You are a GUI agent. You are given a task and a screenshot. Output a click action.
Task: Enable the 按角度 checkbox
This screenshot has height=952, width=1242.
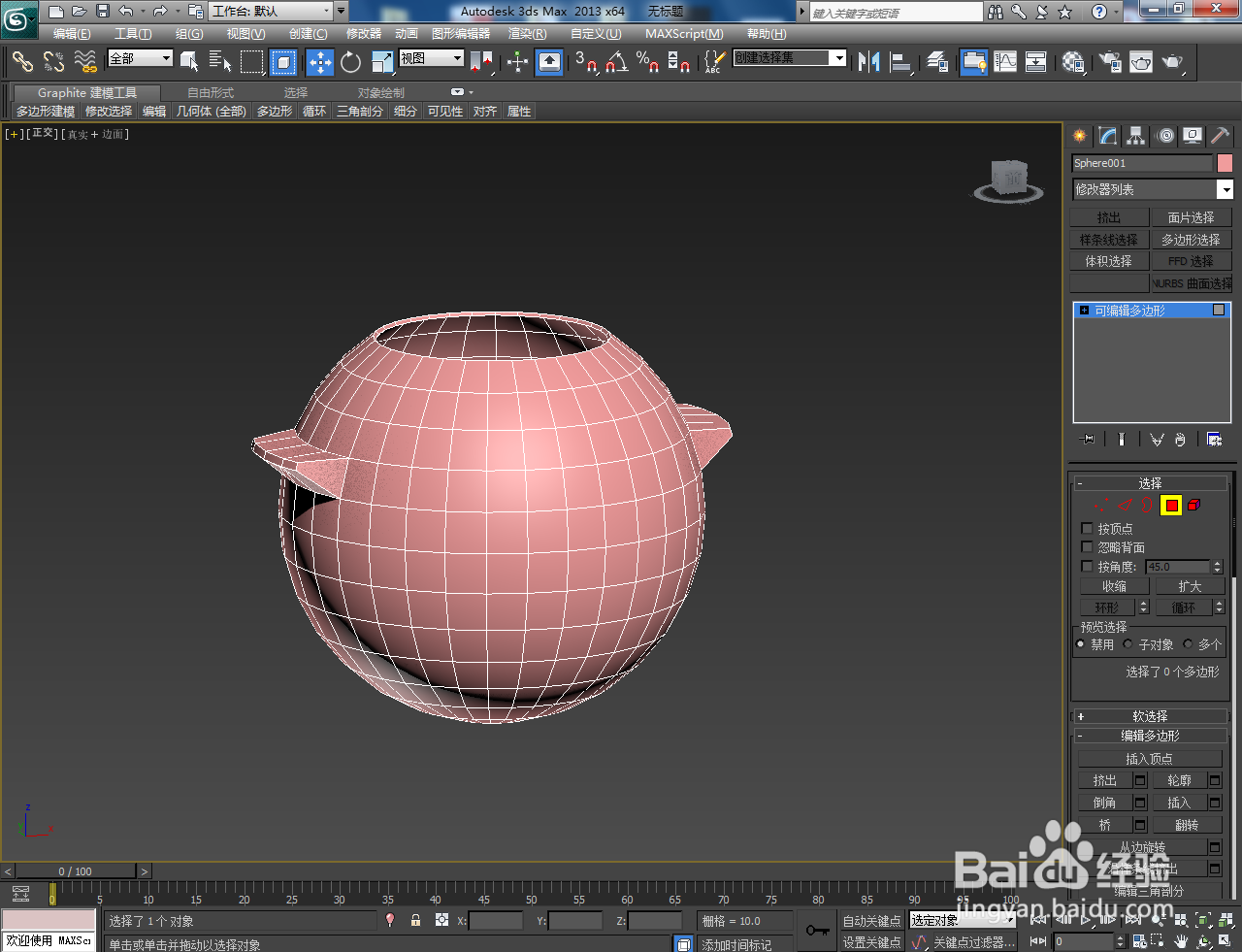1087,566
